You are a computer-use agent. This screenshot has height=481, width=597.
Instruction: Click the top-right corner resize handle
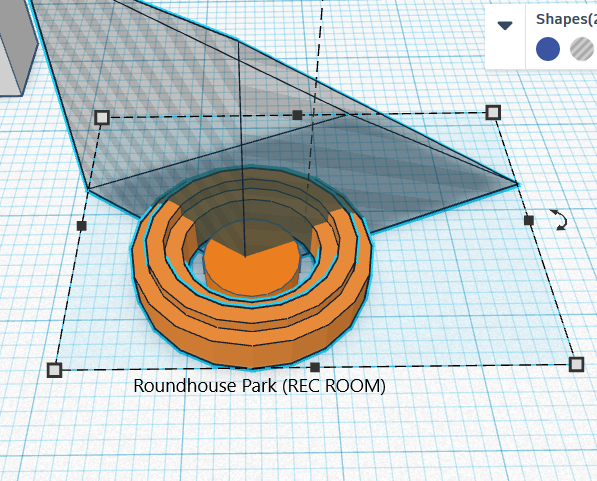click(493, 112)
